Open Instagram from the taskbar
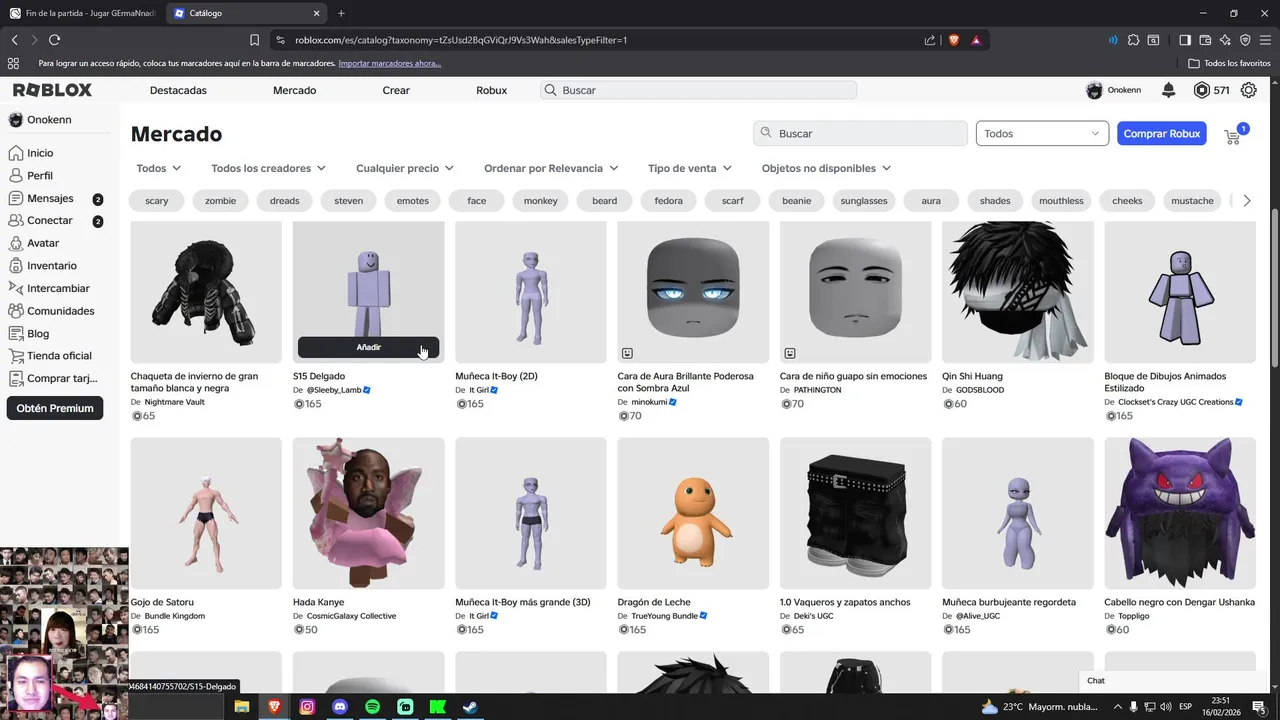Image resolution: width=1280 pixels, height=720 pixels. (307, 707)
